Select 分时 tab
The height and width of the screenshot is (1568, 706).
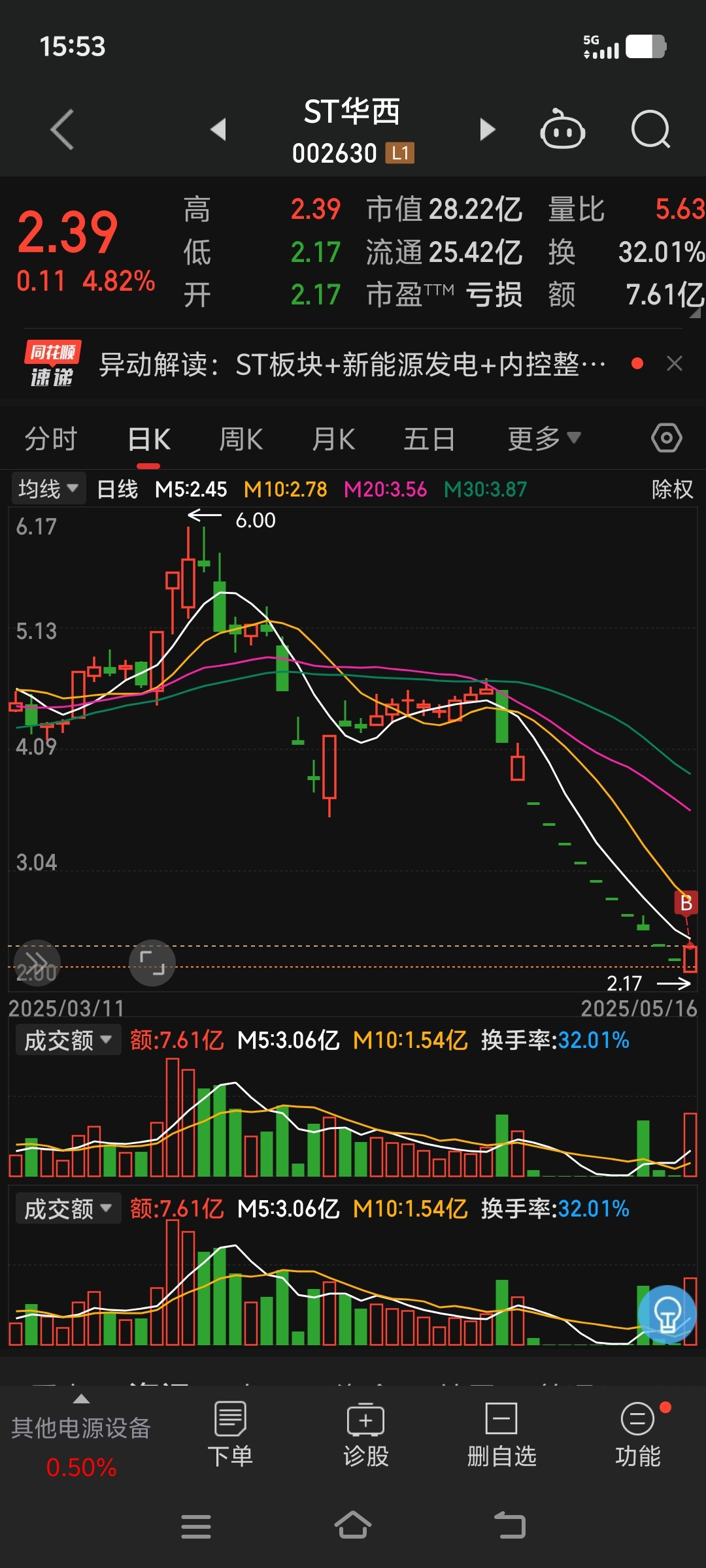point(51,438)
